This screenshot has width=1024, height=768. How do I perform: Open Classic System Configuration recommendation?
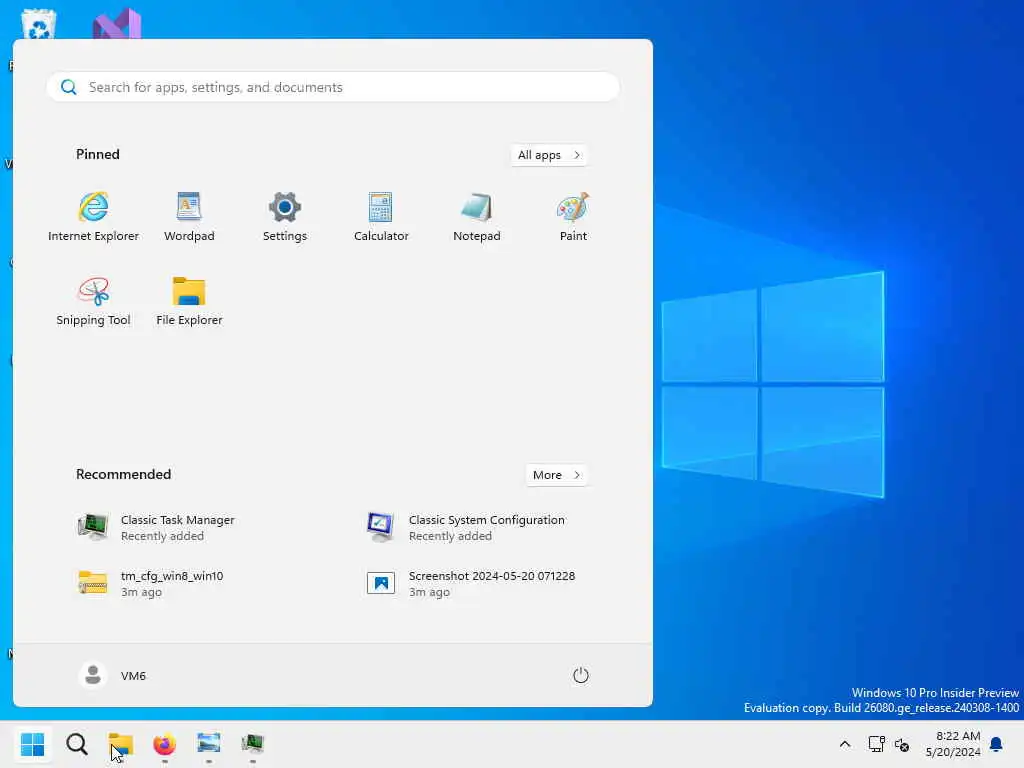(465, 527)
